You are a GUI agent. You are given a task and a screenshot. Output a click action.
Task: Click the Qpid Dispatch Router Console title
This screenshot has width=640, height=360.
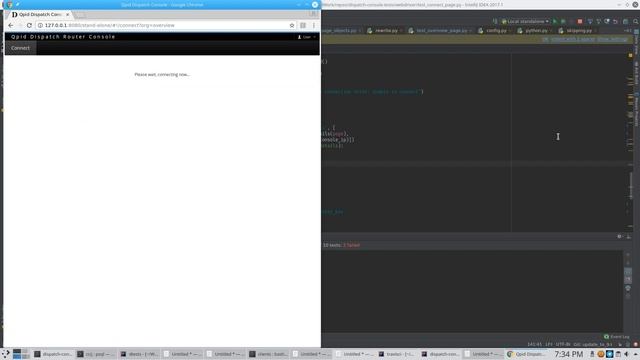63,37
